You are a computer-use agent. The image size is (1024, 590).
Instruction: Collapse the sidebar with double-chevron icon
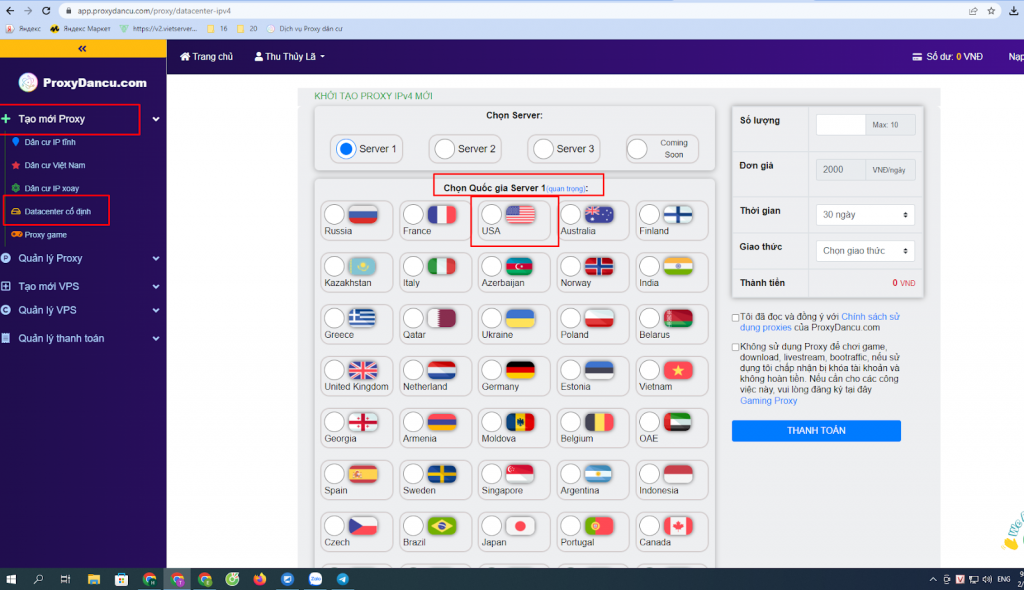82,48
